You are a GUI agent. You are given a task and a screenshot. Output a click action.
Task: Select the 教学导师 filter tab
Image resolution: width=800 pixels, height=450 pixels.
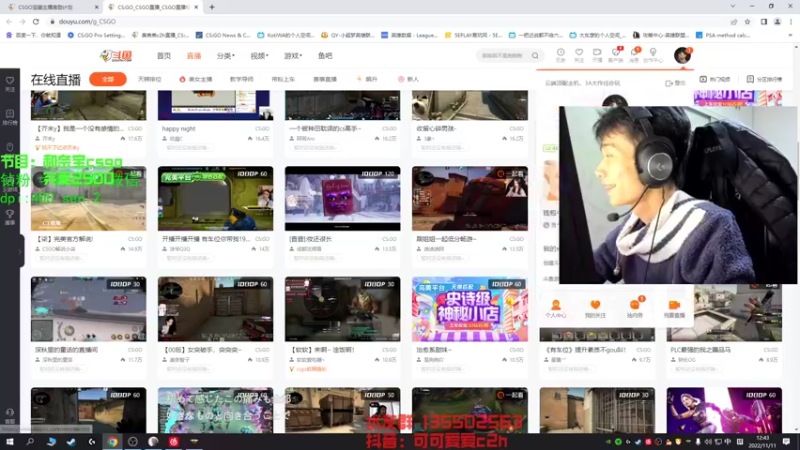241,79
